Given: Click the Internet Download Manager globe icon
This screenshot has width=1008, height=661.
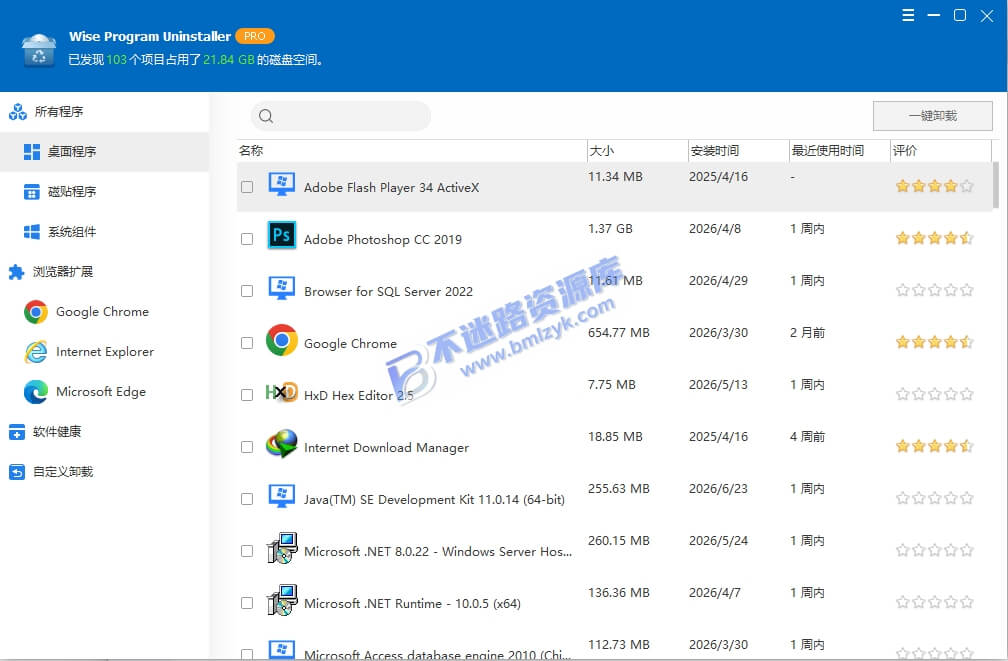Looking at the screenshot, I should (x=282, y=444).
